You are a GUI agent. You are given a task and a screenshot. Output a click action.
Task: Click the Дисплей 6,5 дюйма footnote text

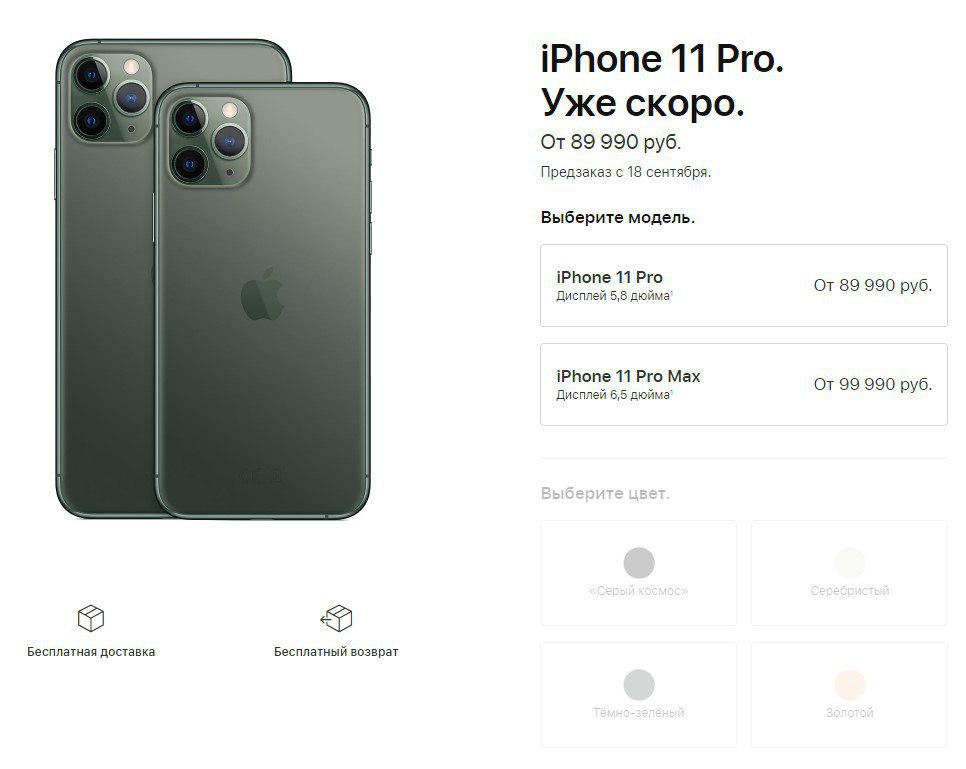click(614, 395)
